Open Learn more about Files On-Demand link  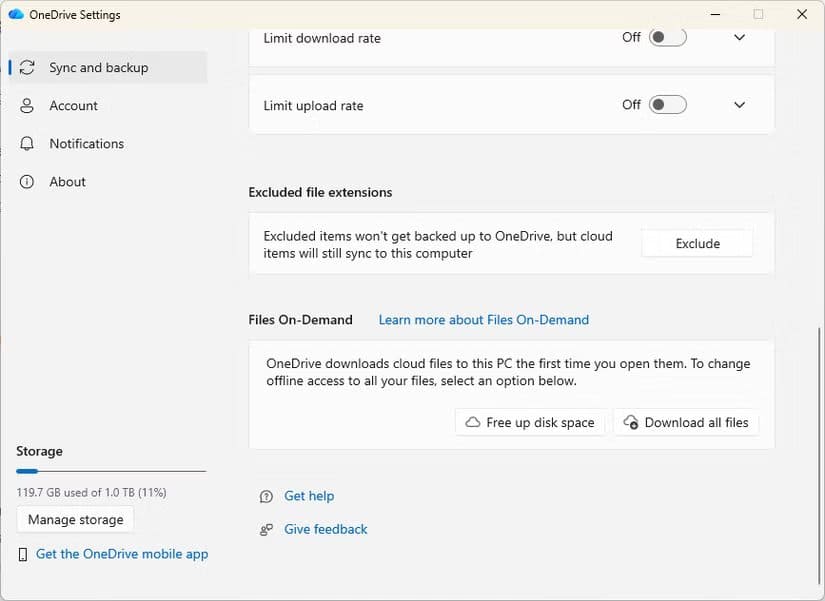pos(484,320)
